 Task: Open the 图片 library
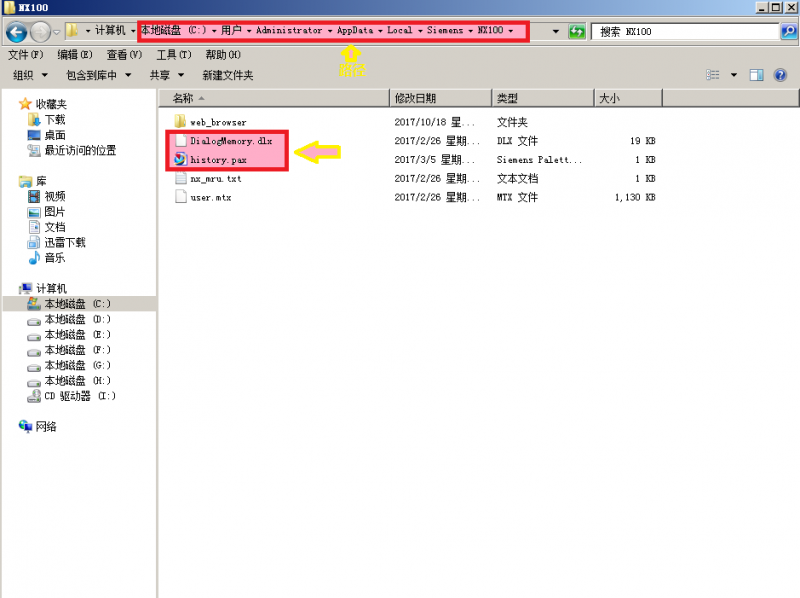(55, 212)
